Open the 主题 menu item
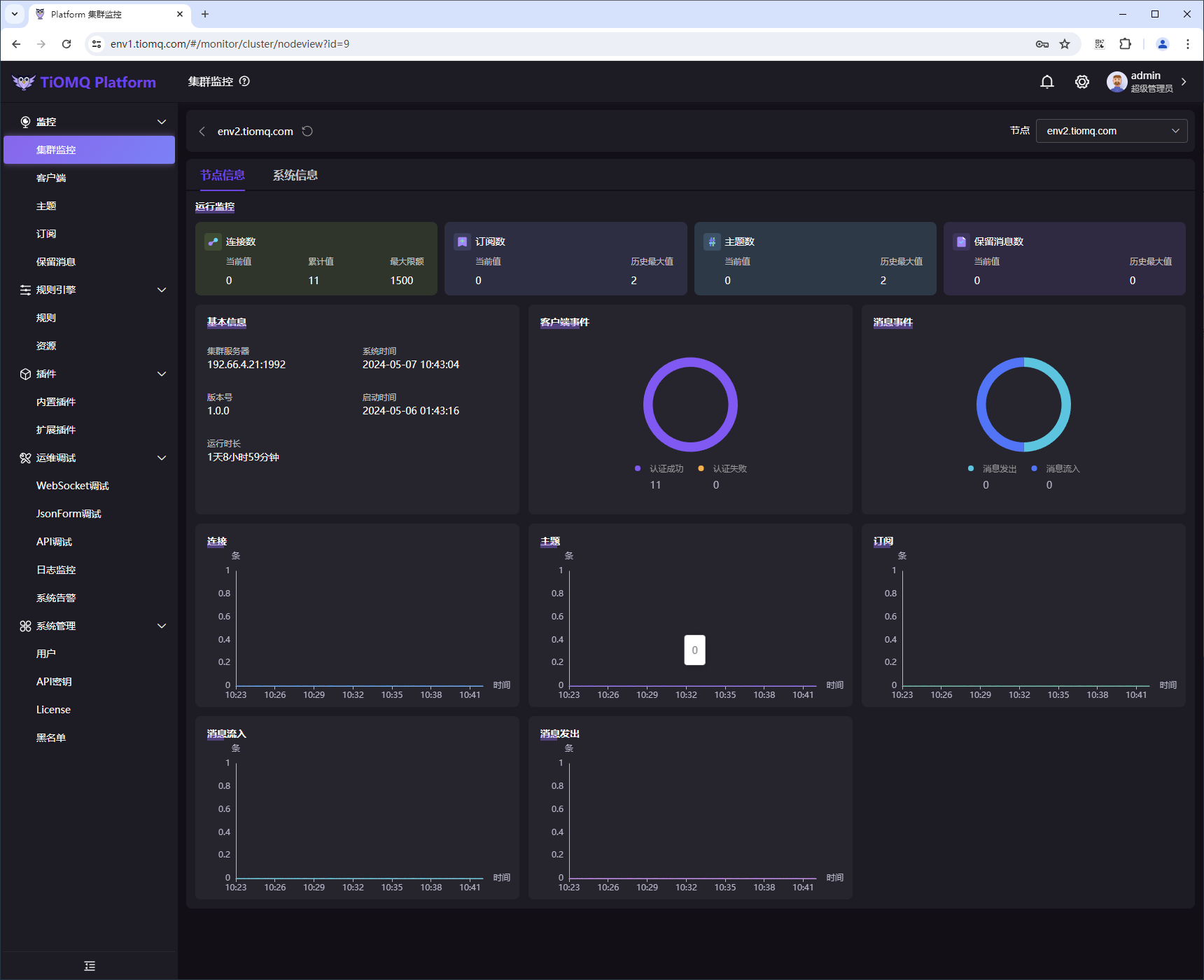1204x980 pixels. 90,206
